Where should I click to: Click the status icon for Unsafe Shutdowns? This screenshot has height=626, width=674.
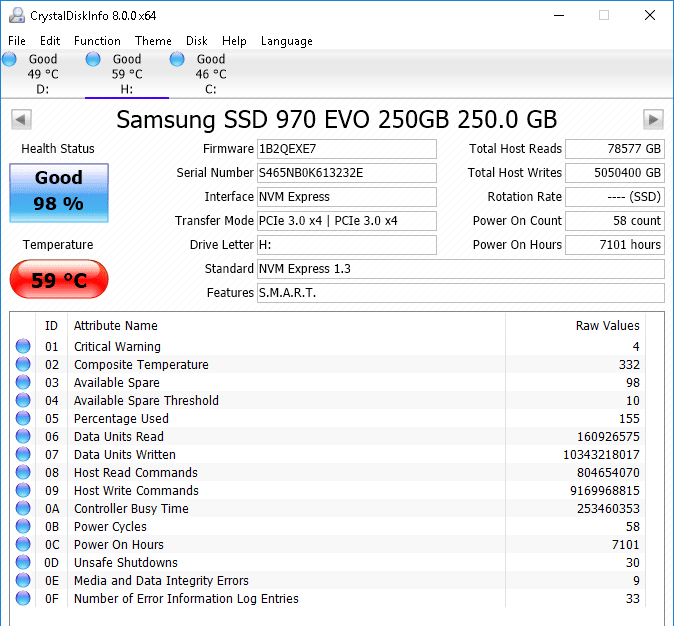coord(23,562)
